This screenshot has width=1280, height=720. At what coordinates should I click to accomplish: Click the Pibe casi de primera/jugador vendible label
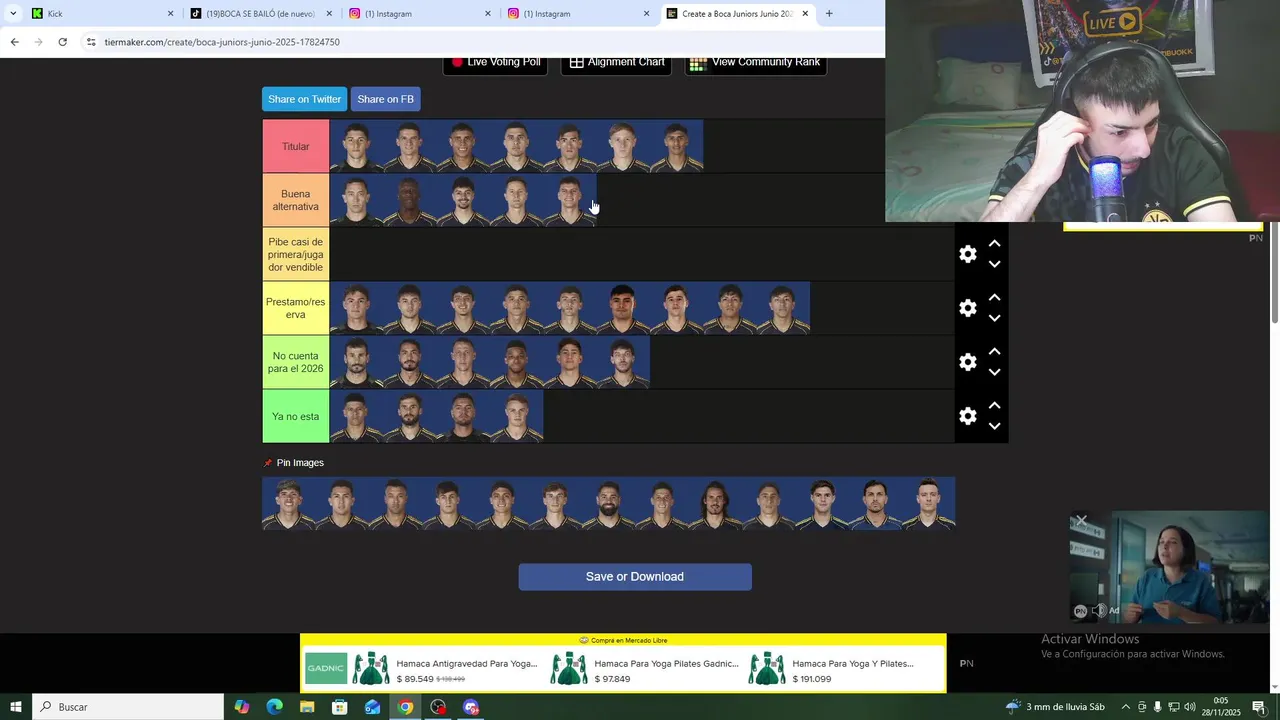[x=296, y=254]
